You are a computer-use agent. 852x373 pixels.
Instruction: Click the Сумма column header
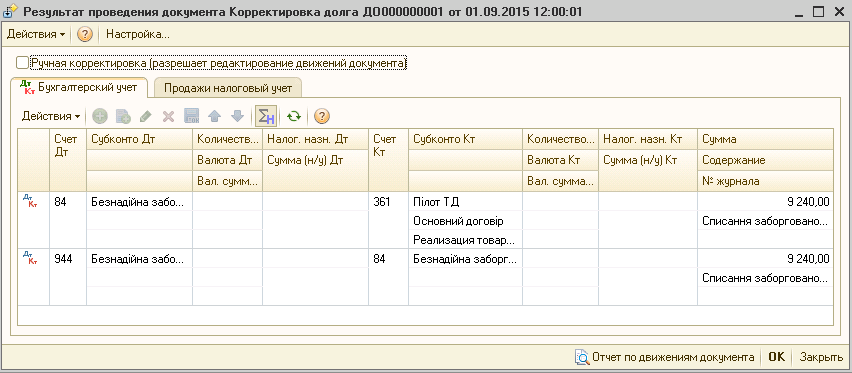coord(766,139)
